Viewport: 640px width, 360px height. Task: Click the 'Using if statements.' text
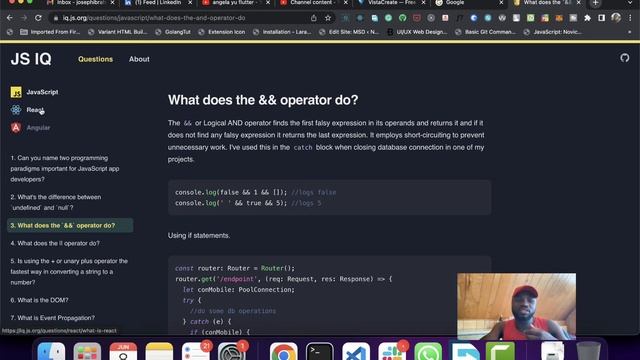click(x=199, y=236)
